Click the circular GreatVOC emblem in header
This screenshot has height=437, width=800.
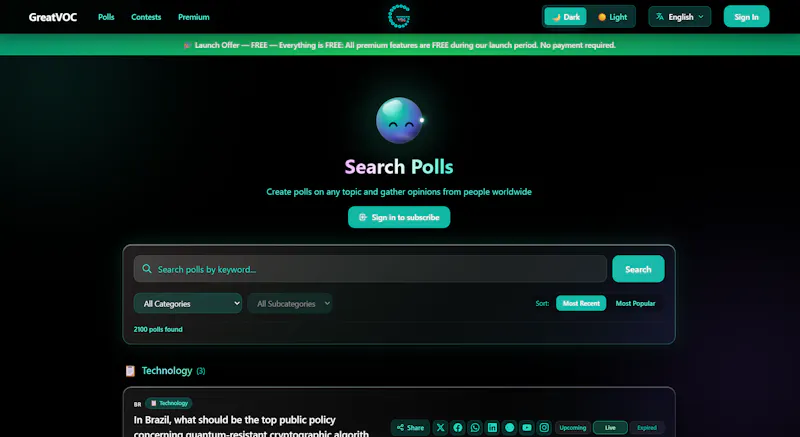pos(399,16)
